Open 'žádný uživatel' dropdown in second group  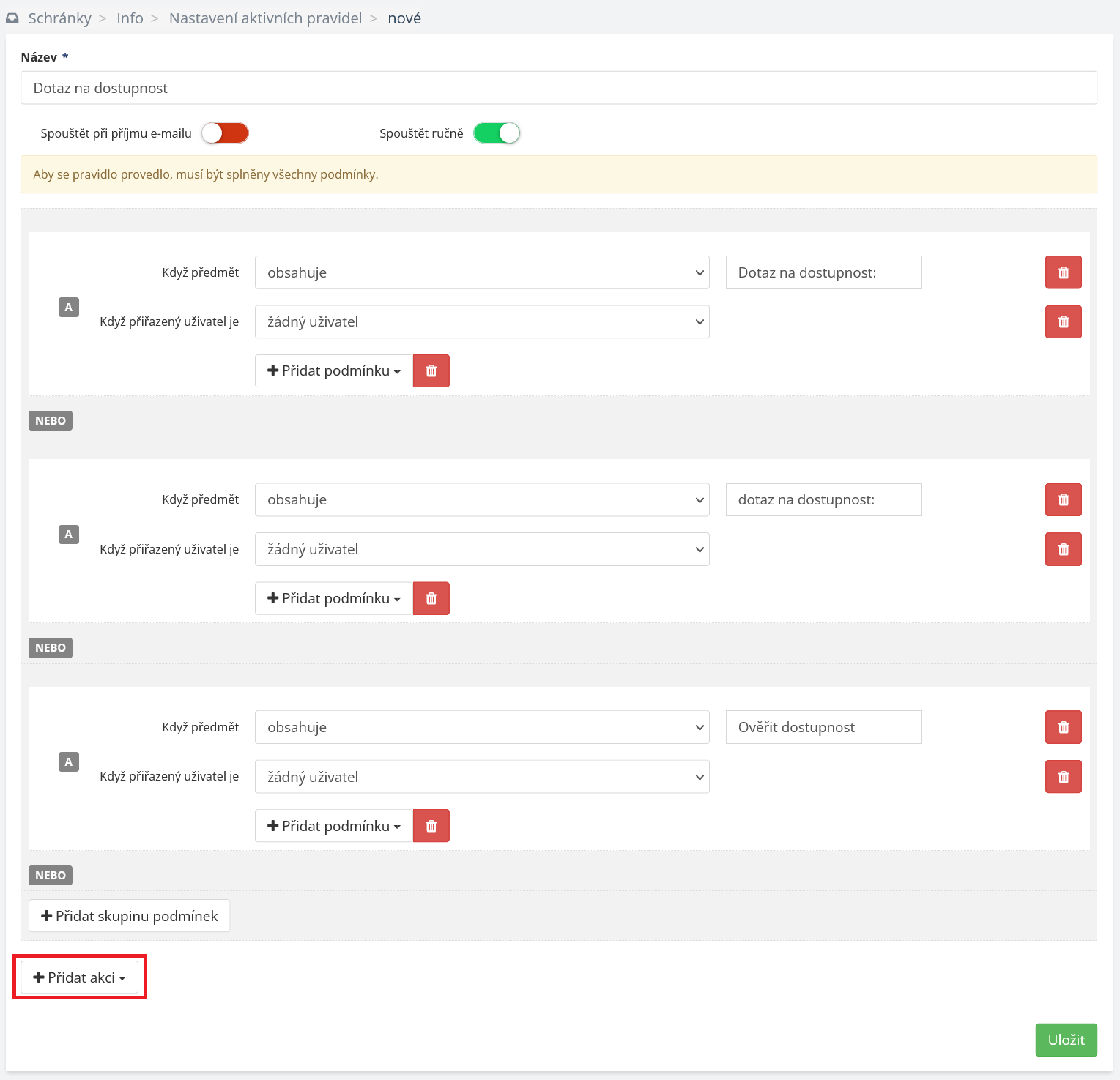pos(482,549)
